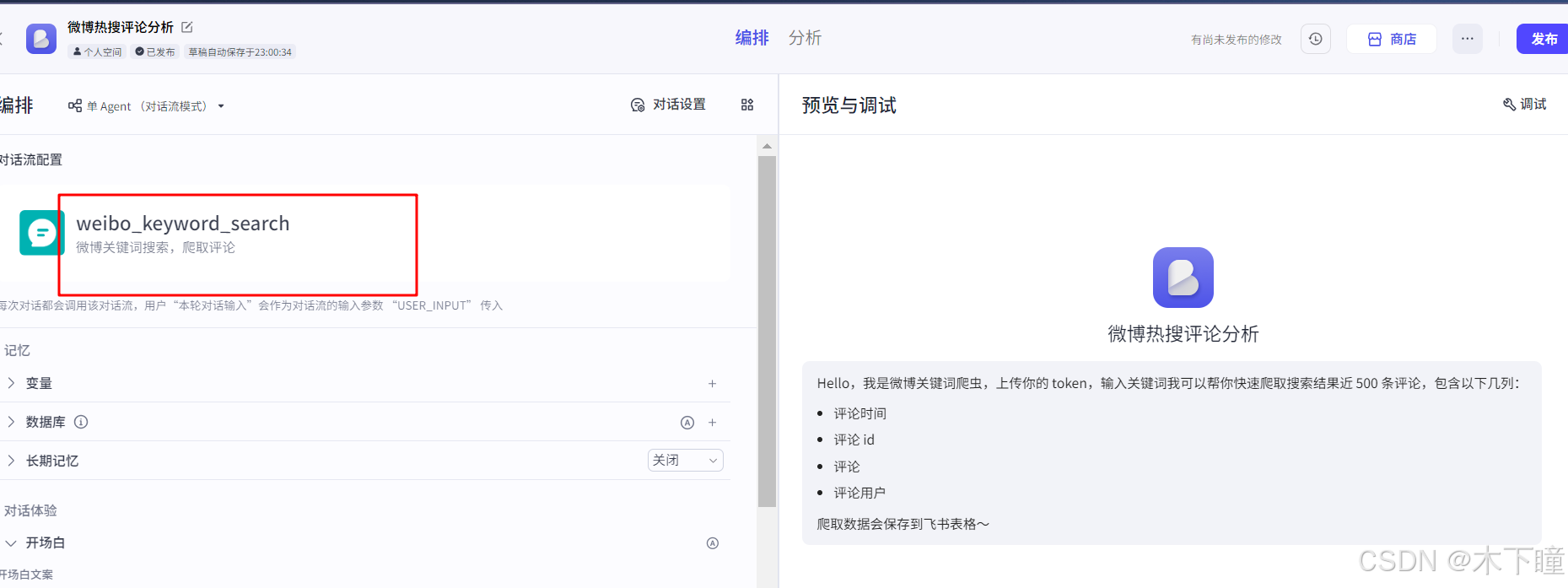Open the more options ellipsis menu

click(x=1468, y=39)
